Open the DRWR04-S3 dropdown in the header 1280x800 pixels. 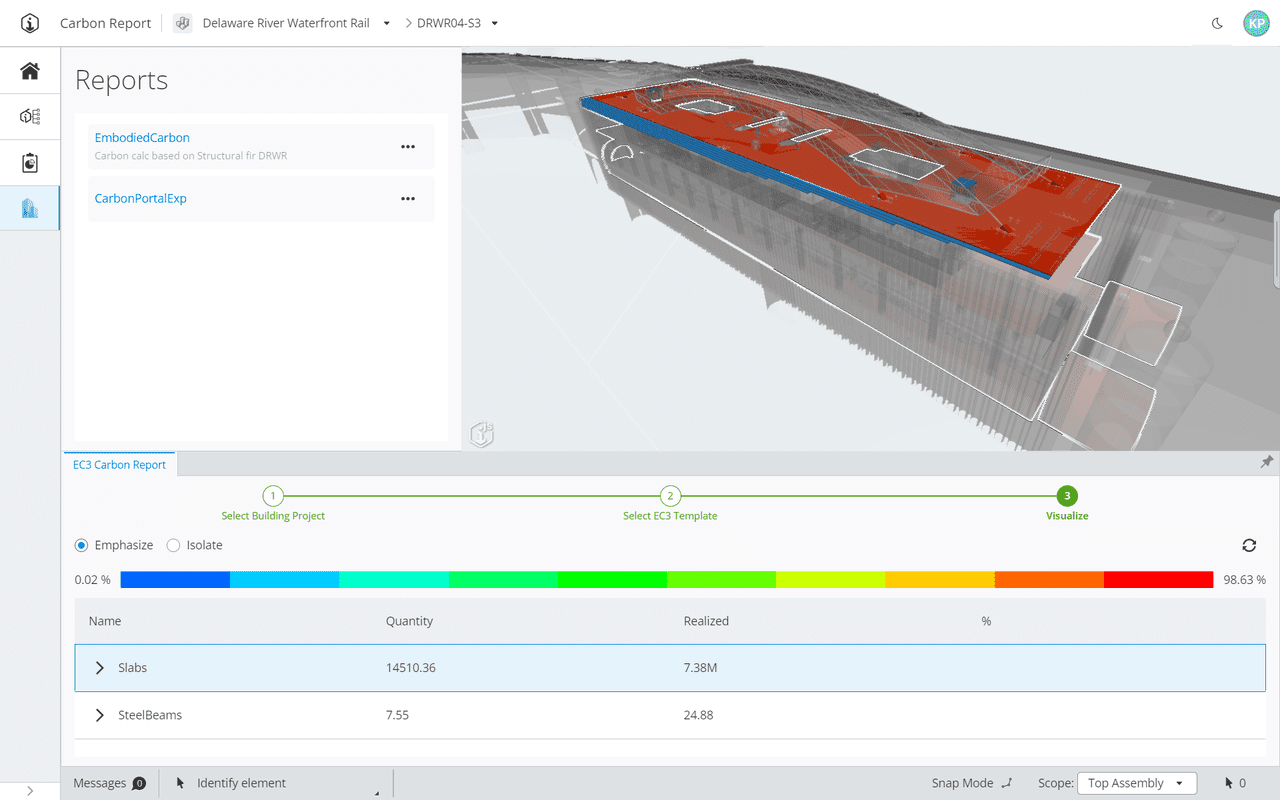pyautogui.click(x=494, y=22)
